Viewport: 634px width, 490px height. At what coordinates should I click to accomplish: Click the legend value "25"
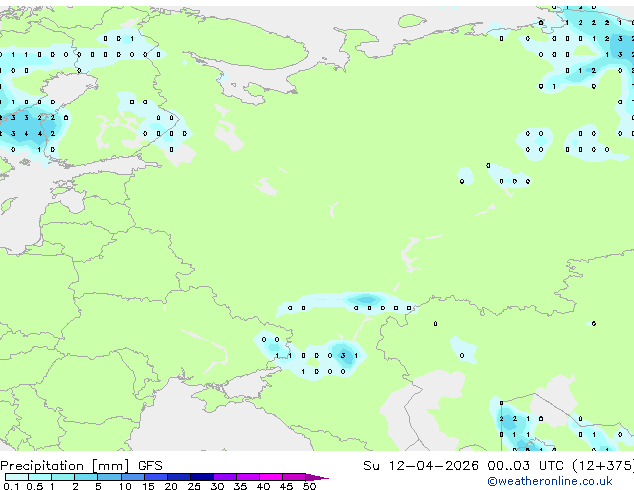point(194,486)
